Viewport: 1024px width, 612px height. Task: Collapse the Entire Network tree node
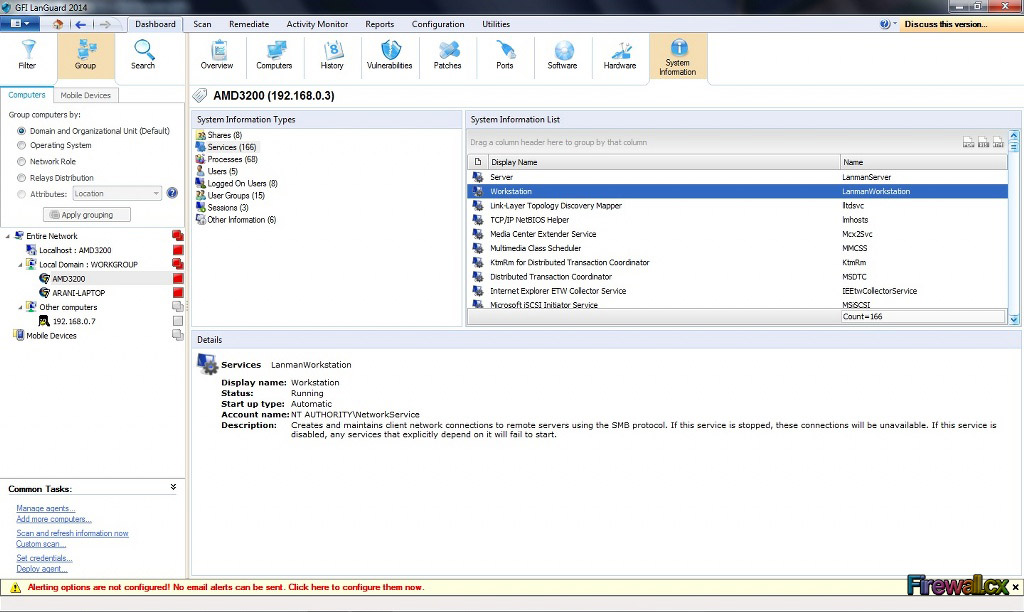(8, 236)
